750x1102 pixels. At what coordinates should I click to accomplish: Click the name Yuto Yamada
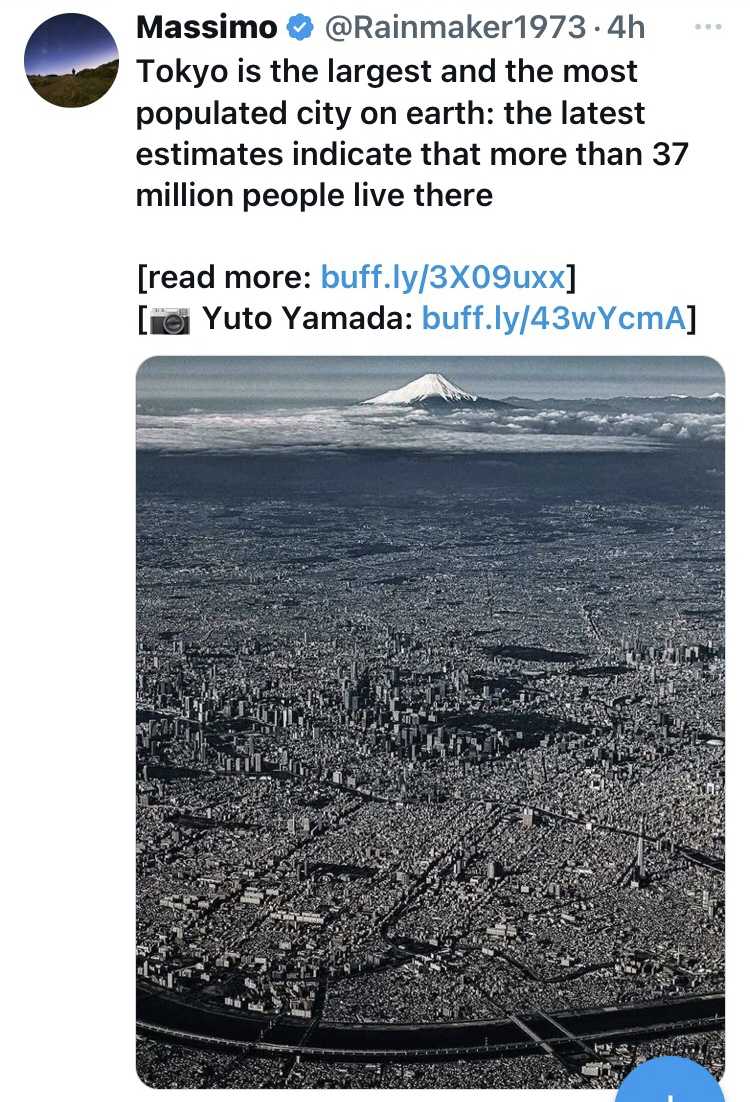point(308,319)
